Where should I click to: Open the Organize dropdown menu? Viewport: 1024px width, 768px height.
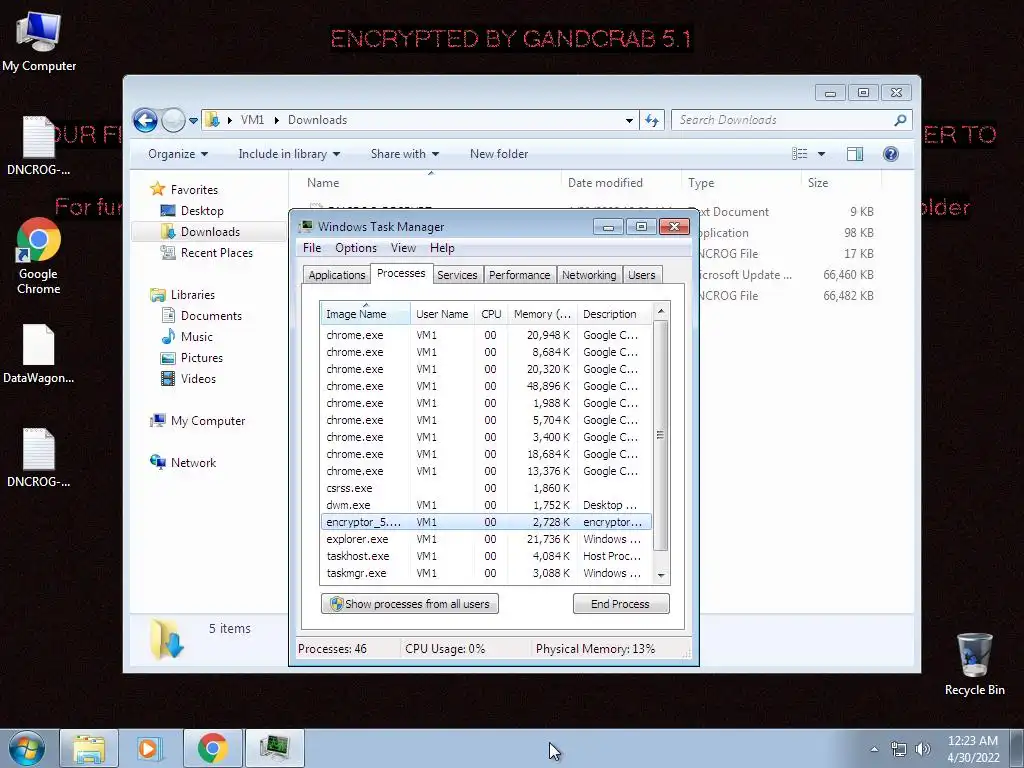pyautogui.click(x=178, y=154)
